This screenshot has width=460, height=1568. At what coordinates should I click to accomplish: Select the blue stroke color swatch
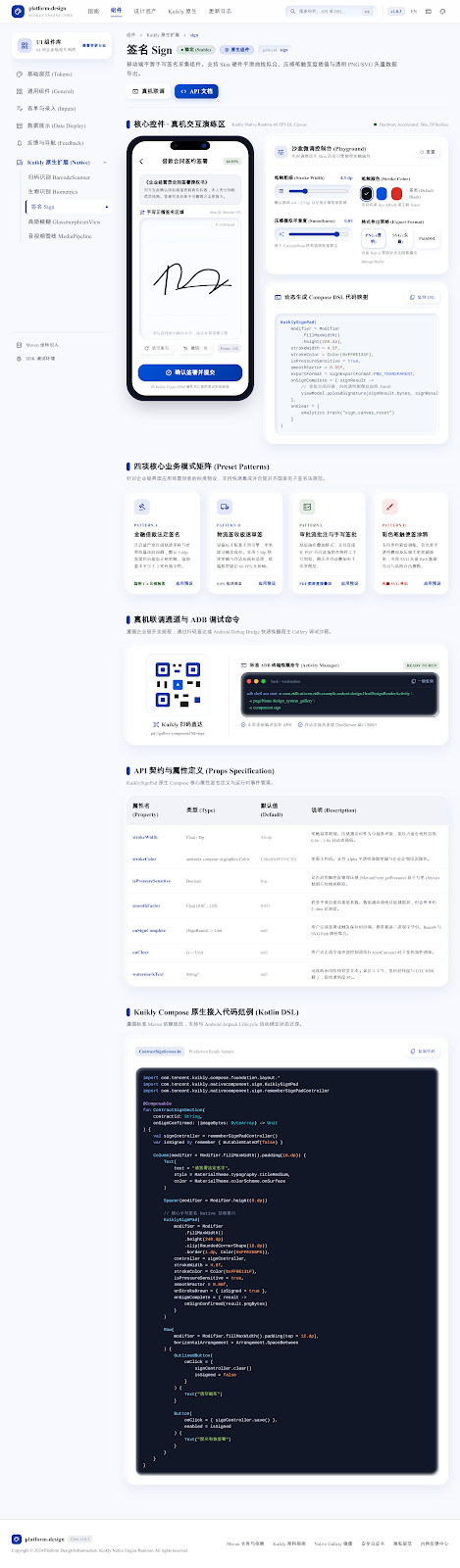tap(383, 194)
